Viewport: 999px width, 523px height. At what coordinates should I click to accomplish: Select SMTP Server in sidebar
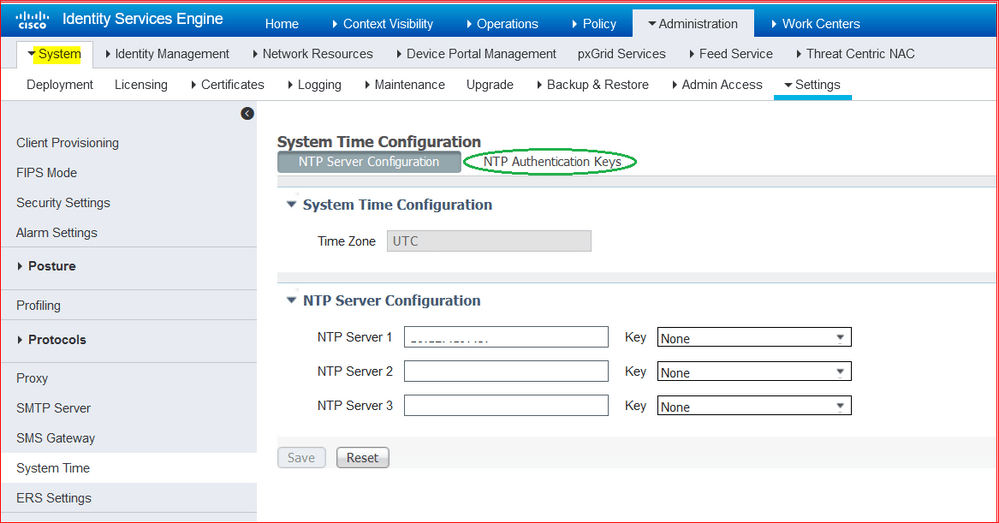point(54,408)
